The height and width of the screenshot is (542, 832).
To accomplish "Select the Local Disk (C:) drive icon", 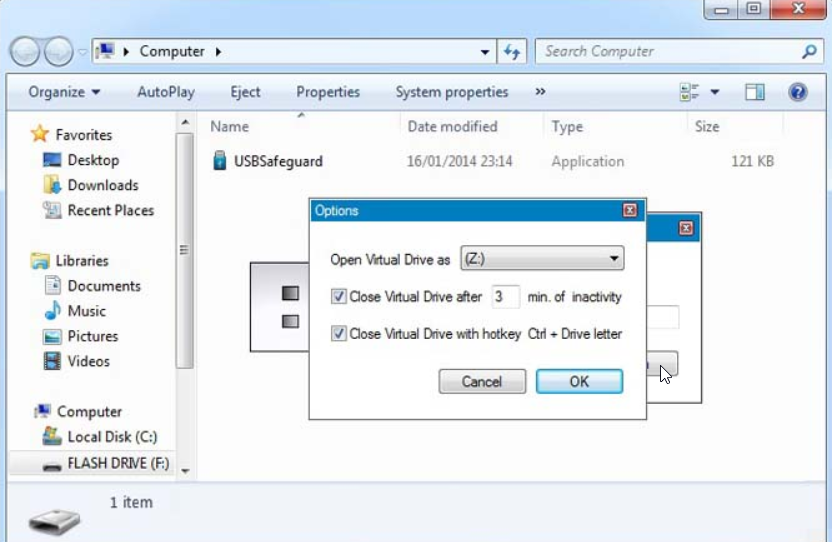I will click(x=52, y=436).
